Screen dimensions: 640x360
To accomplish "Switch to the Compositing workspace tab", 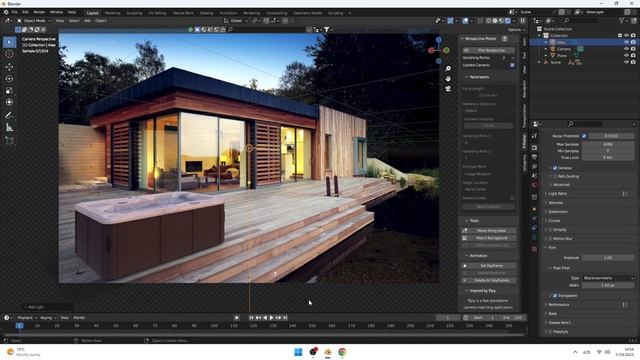I will pos(276,13).
